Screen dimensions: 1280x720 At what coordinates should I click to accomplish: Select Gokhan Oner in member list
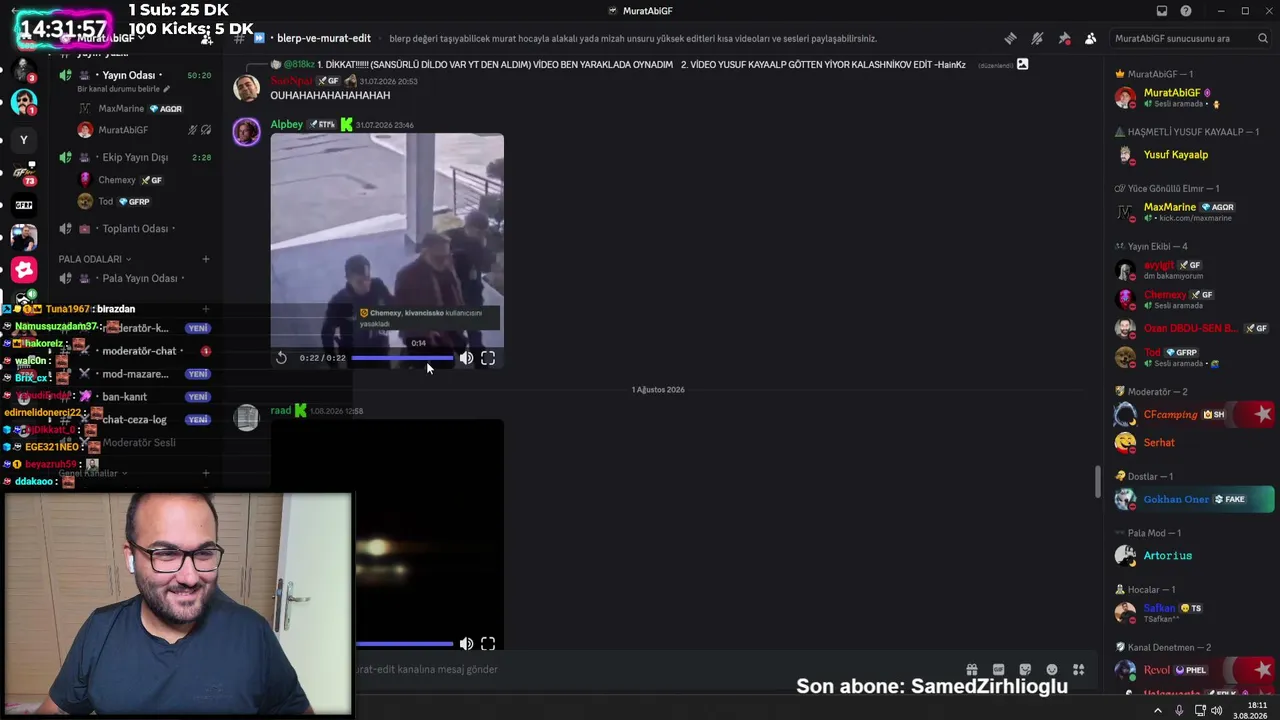1194,499
